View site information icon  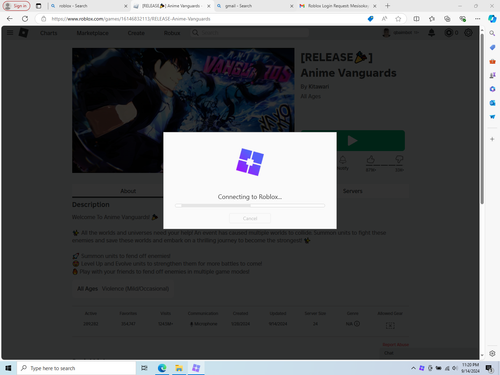44,19
